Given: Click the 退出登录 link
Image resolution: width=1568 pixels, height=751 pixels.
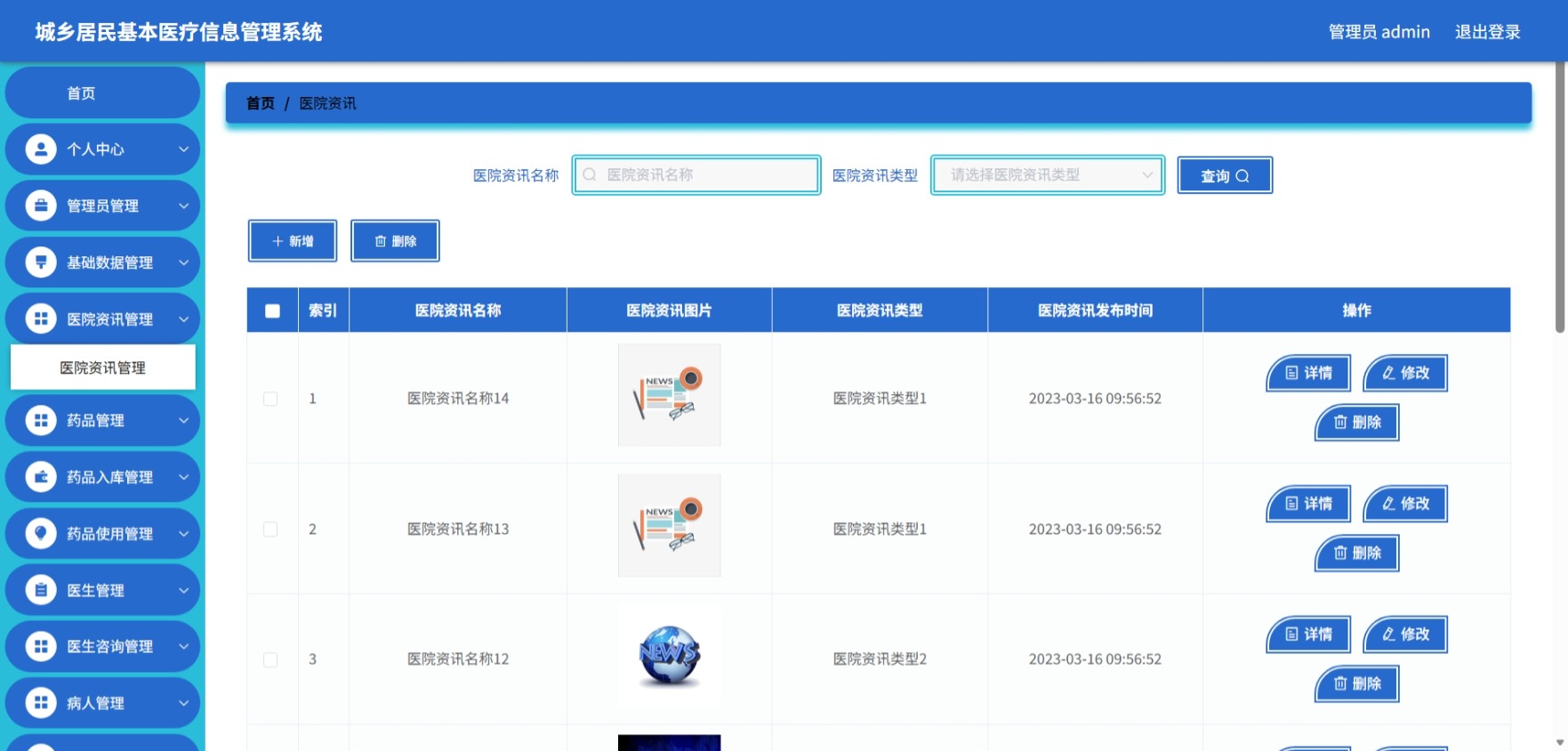Looking at the screenshot, I should [1487, 32].
